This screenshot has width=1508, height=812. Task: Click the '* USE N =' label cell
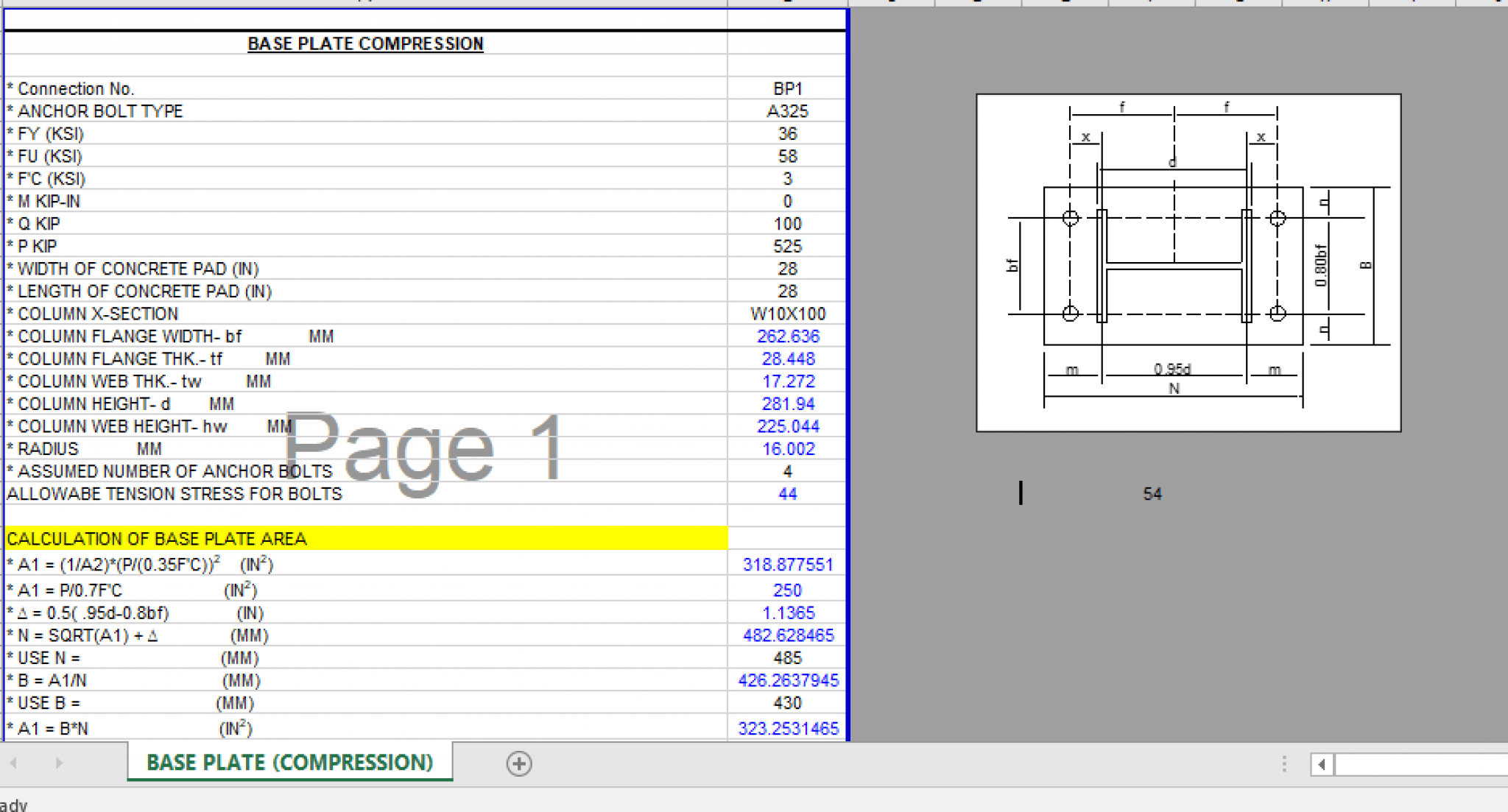tap(366, 657)
